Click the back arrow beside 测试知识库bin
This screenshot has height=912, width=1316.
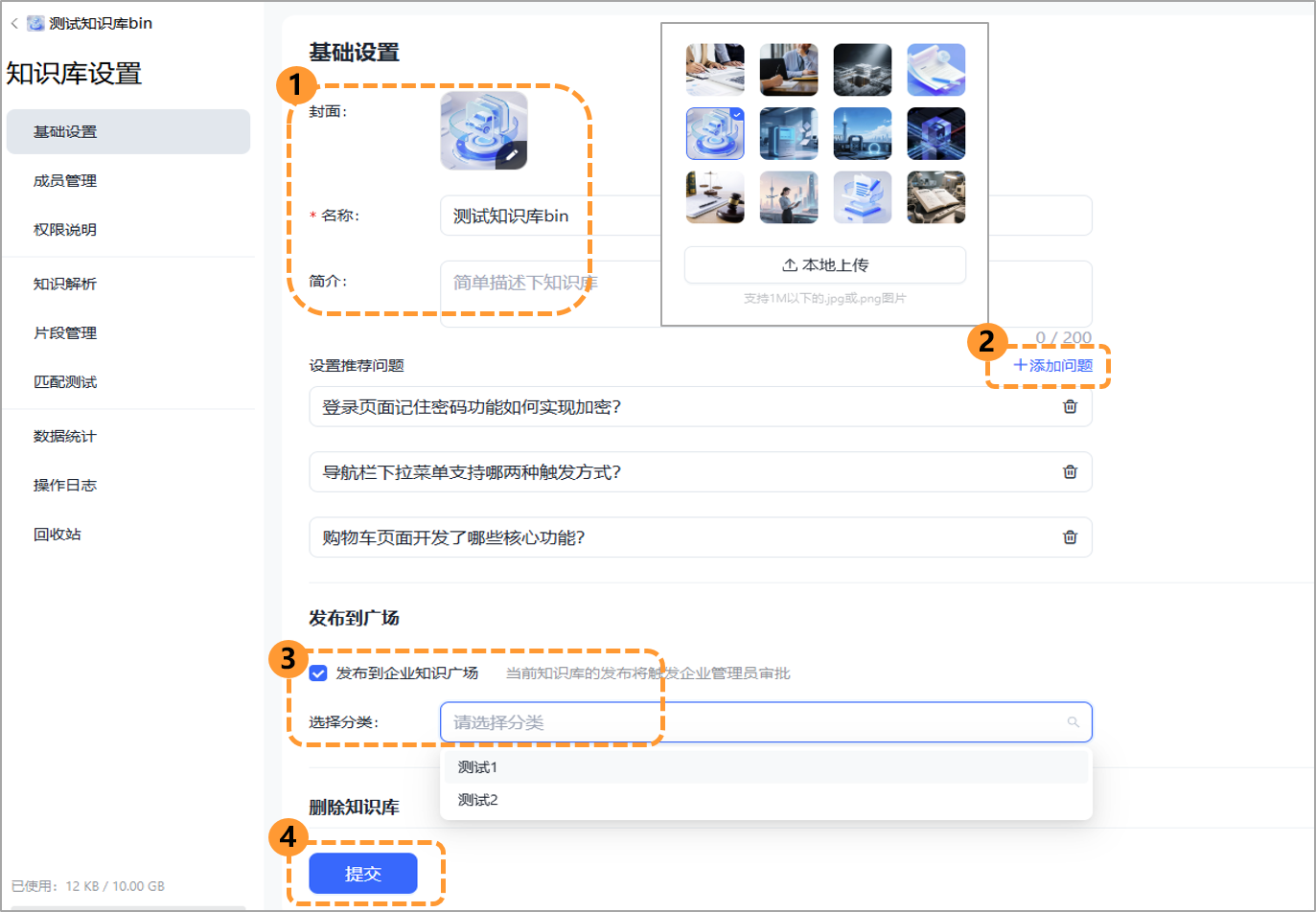[13, 21]
